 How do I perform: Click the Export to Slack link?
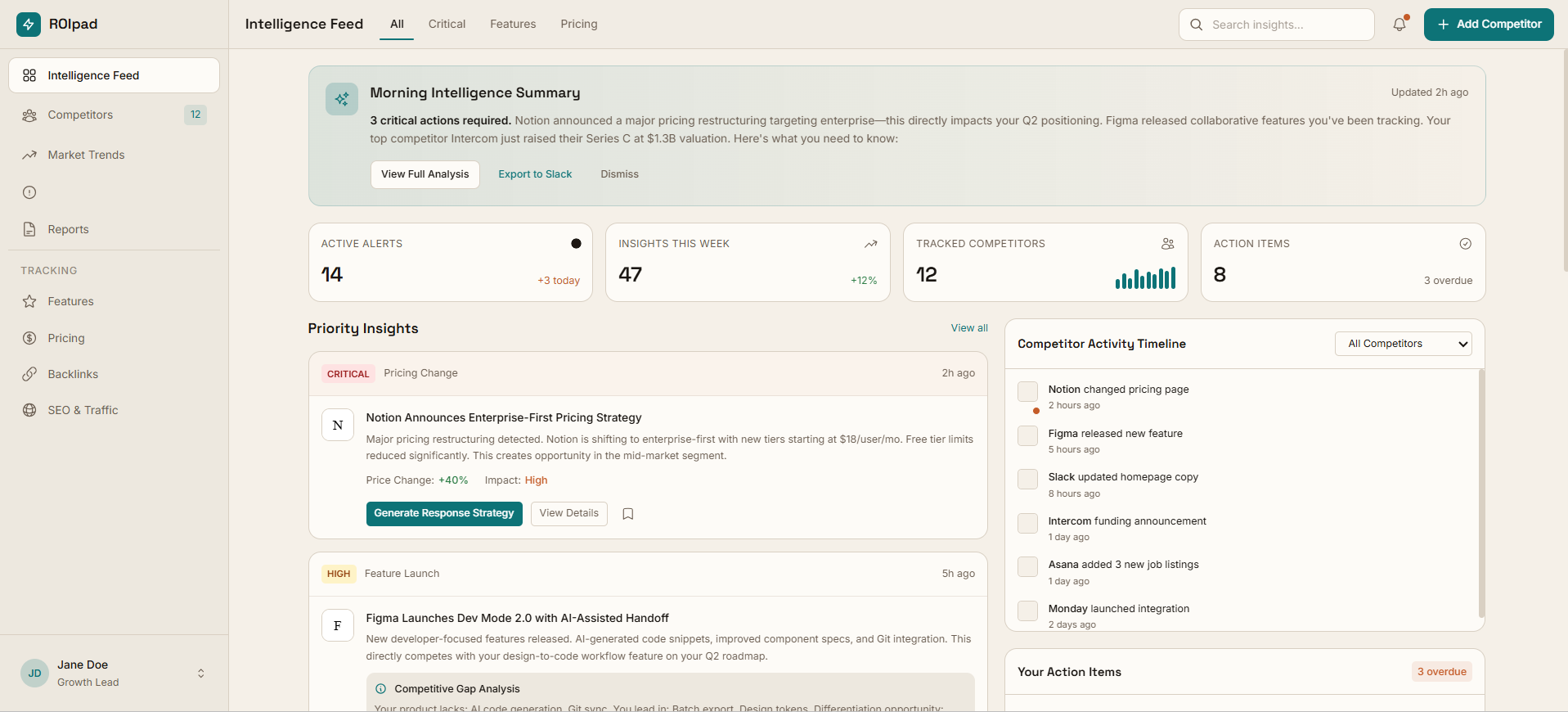535,174
